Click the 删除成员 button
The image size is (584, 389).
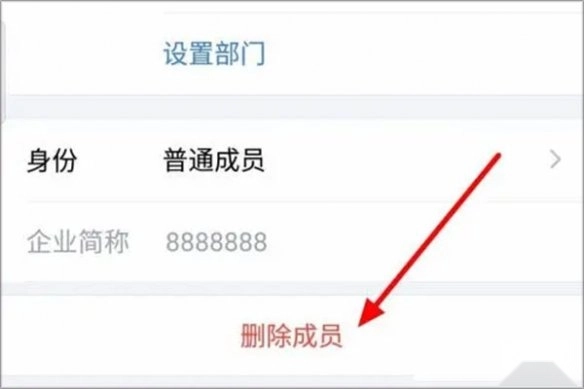(x=291, y=336)
